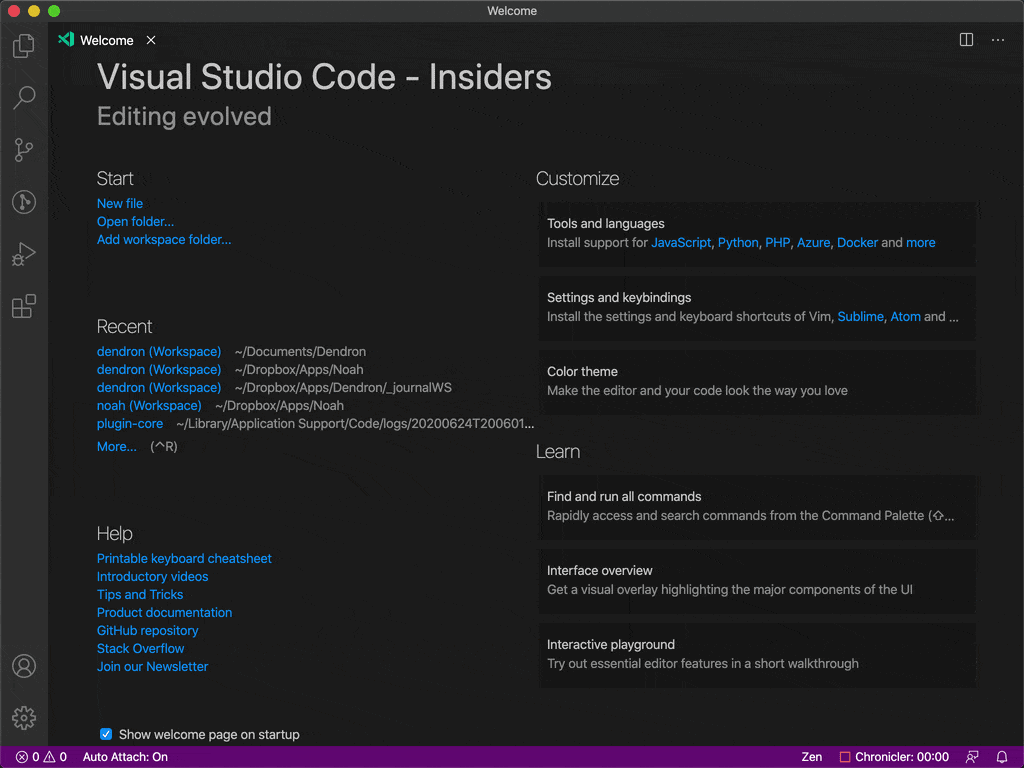The image size is (1024, 768).
Task: Open GitHub repository link
Action: (x=147, y=631)
